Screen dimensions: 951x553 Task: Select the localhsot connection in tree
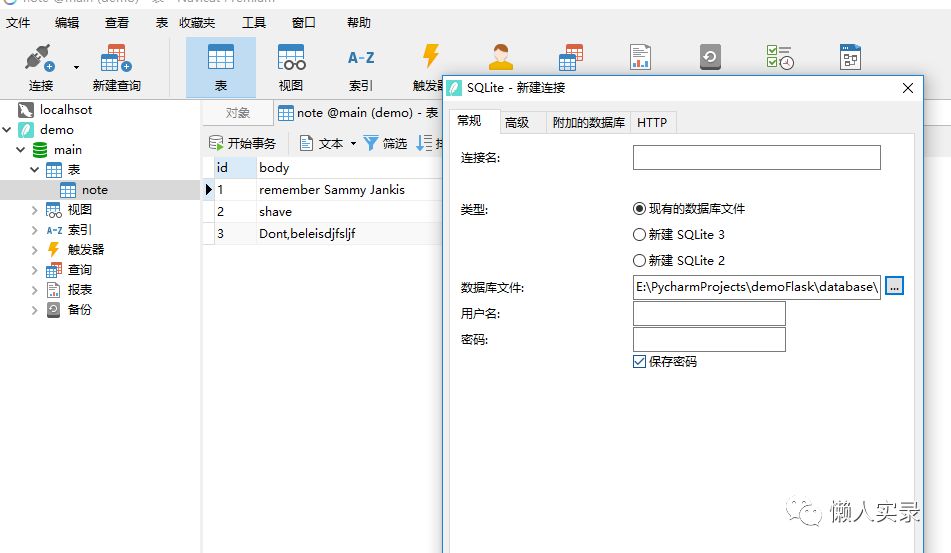(x=66, y=110)
